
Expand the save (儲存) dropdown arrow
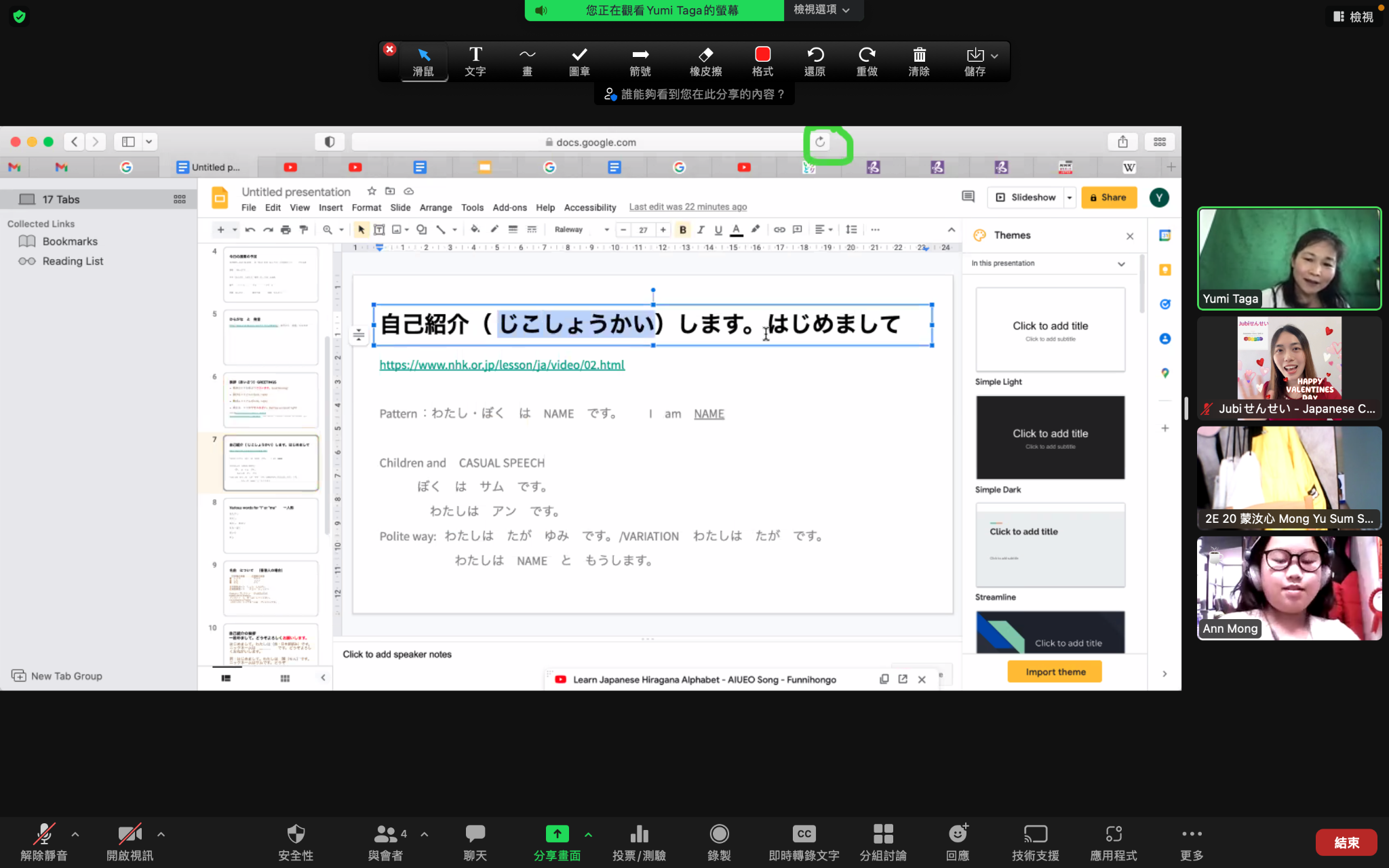[x=994, y=56]
